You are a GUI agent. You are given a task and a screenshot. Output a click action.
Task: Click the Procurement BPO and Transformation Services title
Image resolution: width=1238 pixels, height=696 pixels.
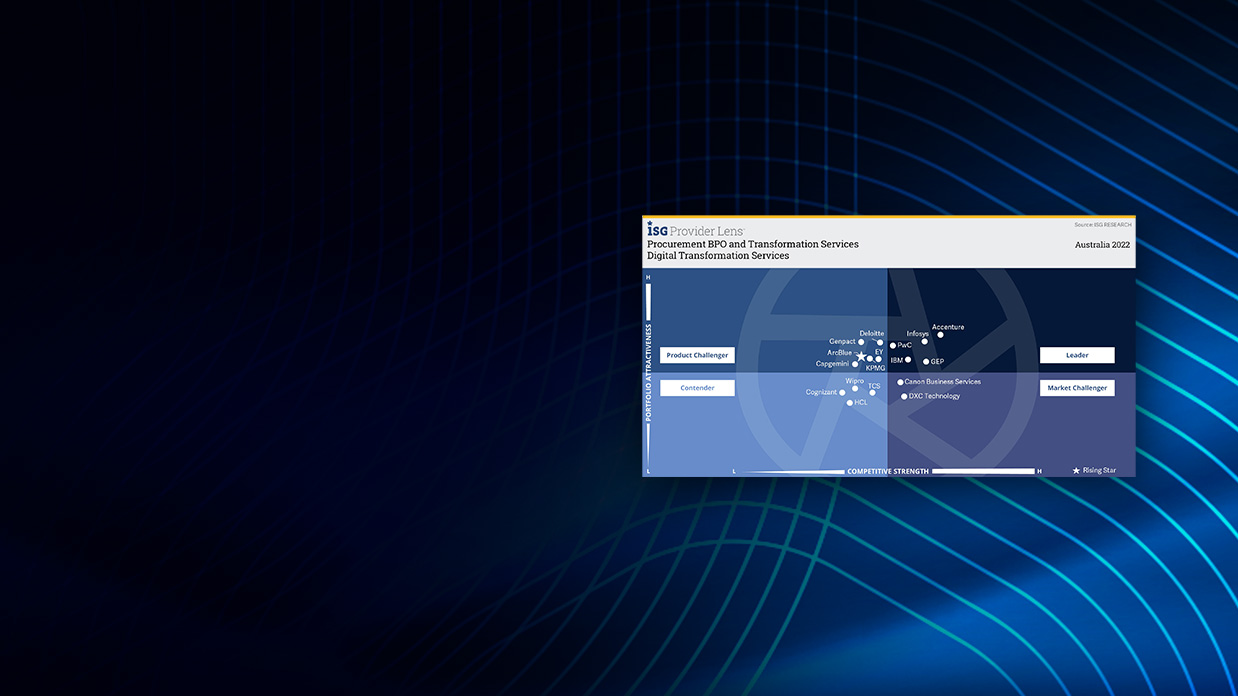click(x=753, y=244)
